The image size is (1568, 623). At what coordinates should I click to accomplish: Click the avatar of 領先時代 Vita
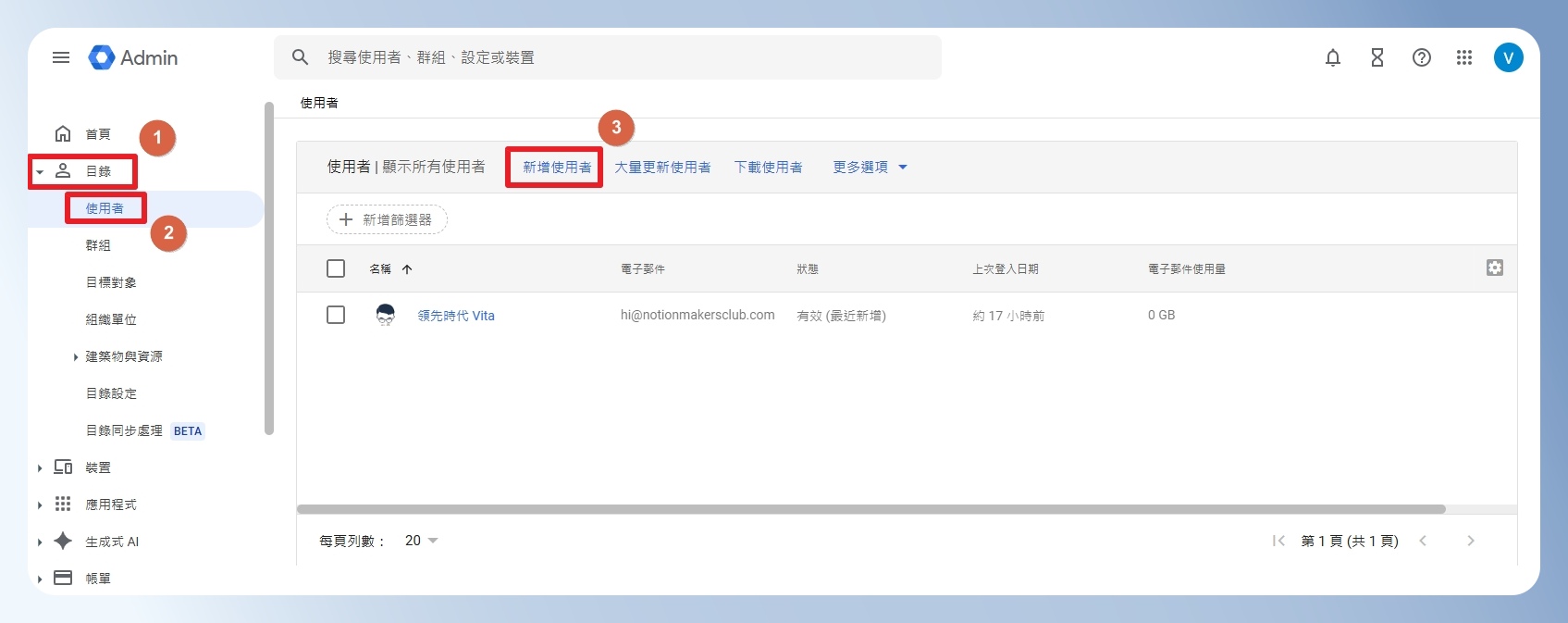[x=386, y=315]
